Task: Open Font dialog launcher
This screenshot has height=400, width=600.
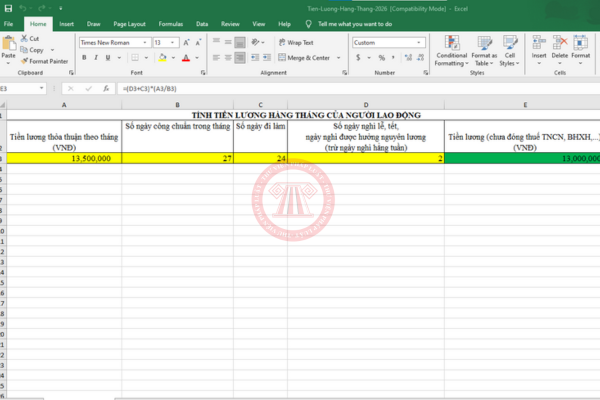Action: pos(203,73)
